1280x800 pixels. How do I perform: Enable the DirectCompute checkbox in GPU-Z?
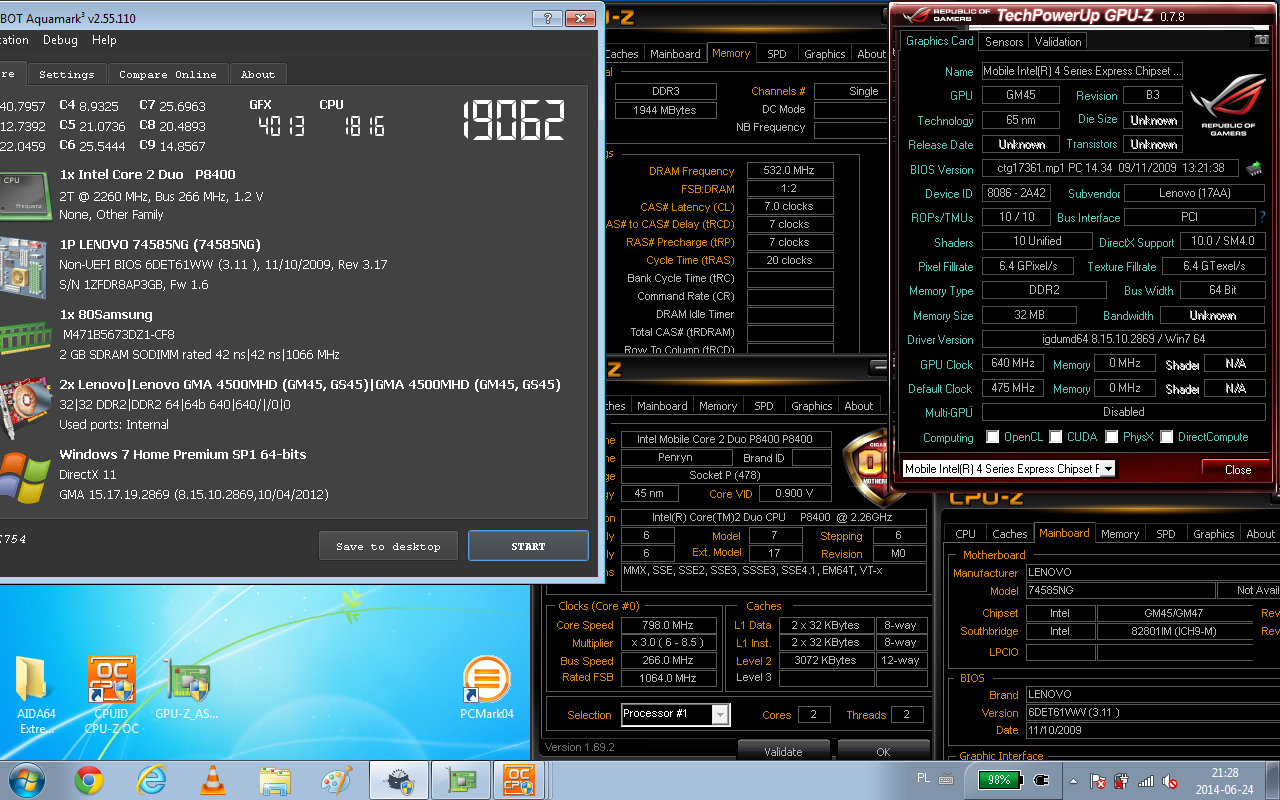pos(1166,437)
